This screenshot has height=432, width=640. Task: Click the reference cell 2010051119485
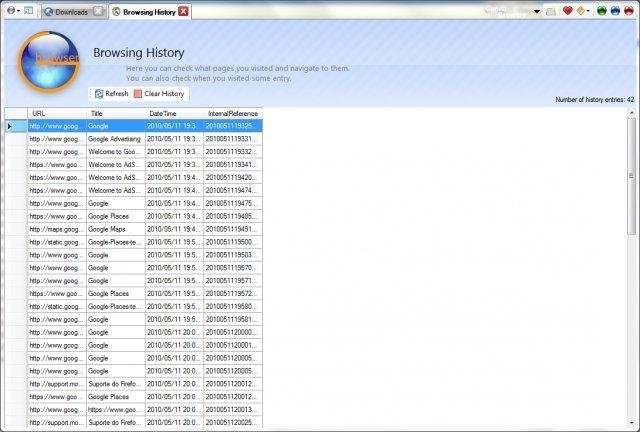point(233,216)
